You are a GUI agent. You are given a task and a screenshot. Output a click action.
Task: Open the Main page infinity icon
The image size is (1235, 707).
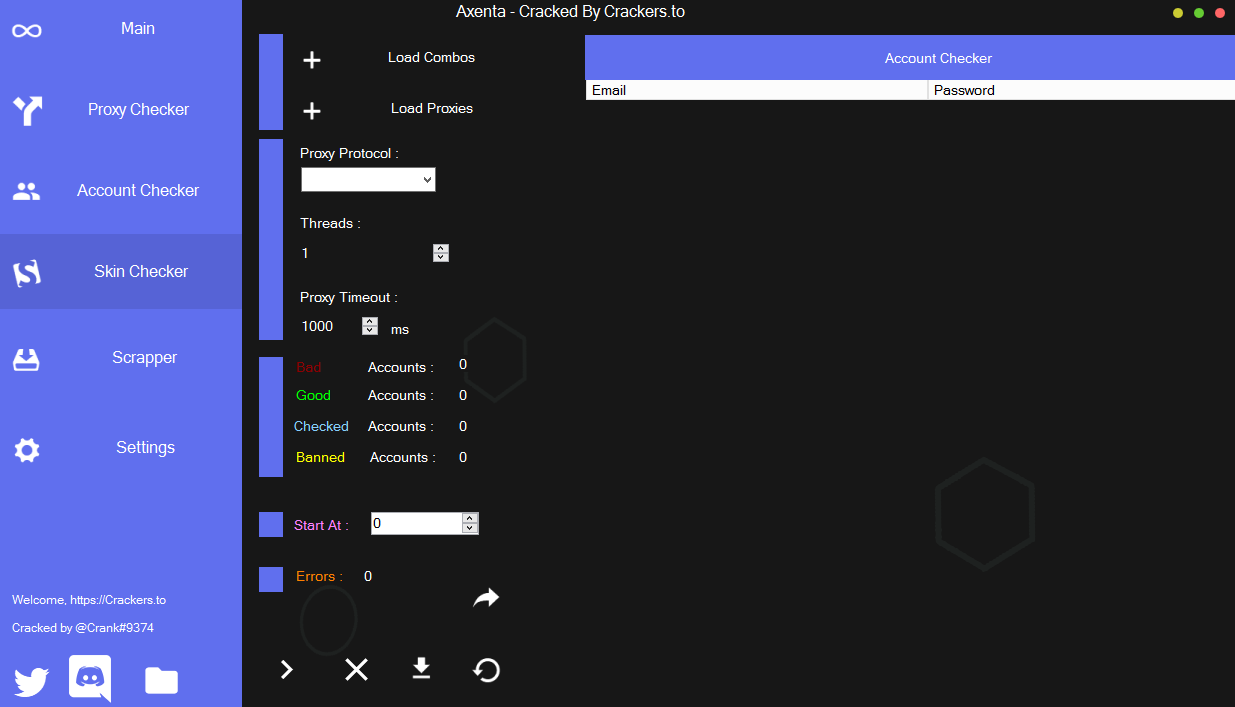tap(27, 31)
